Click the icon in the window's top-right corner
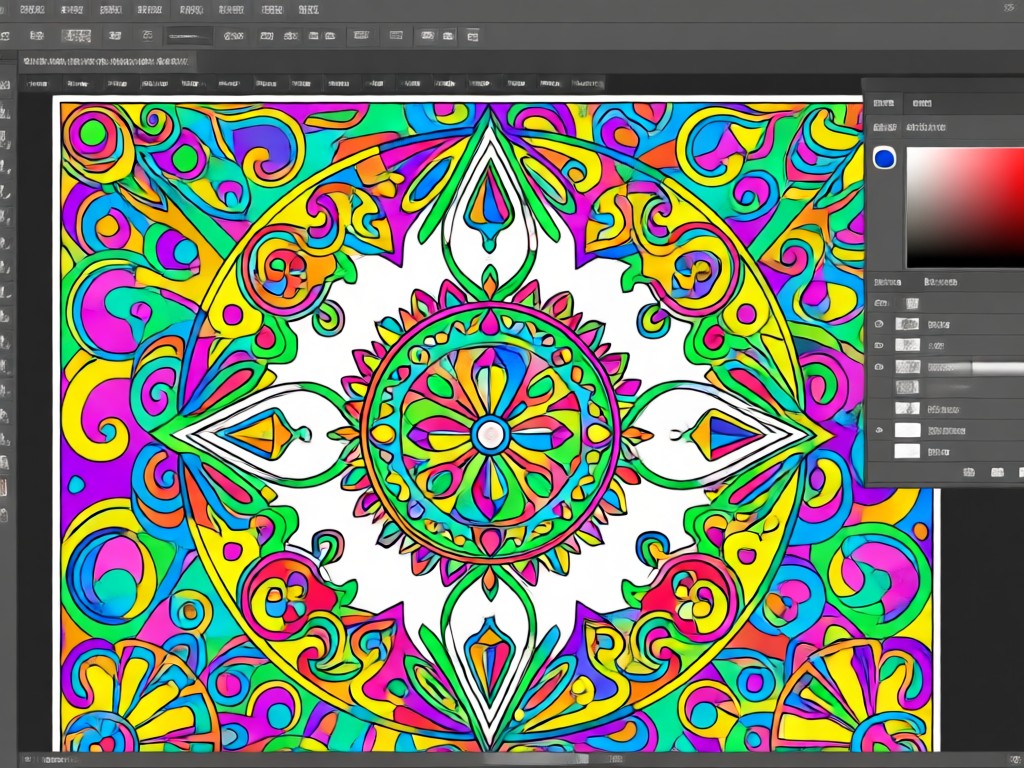1024x768 pixels. [1009, 8]
